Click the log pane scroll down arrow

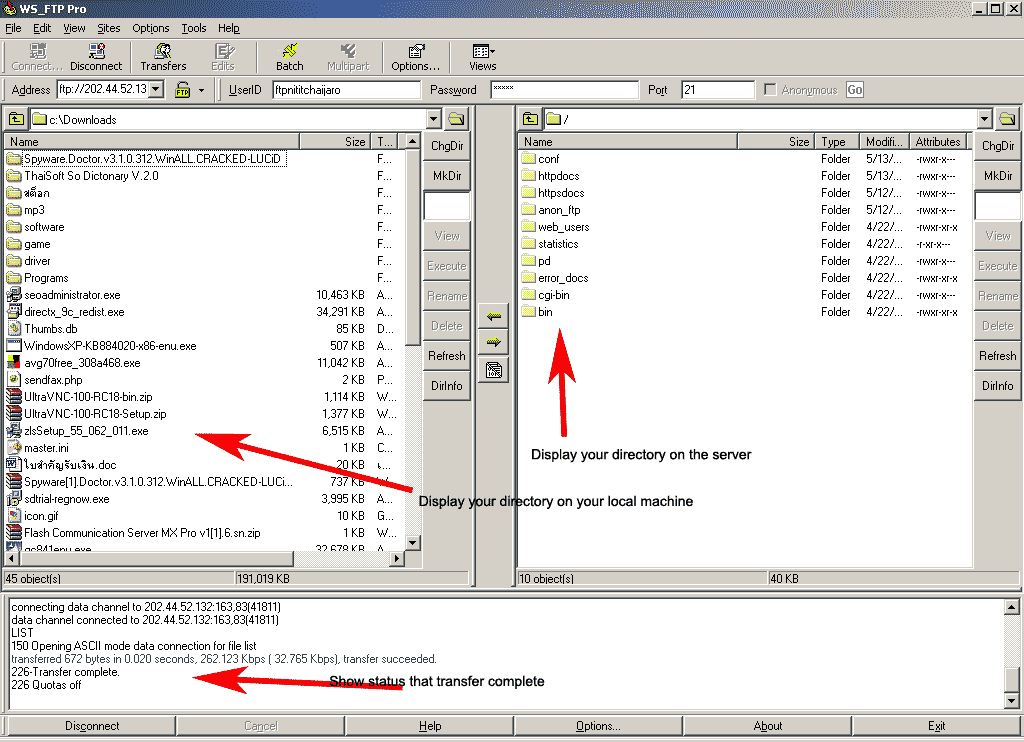[1011, 701]
